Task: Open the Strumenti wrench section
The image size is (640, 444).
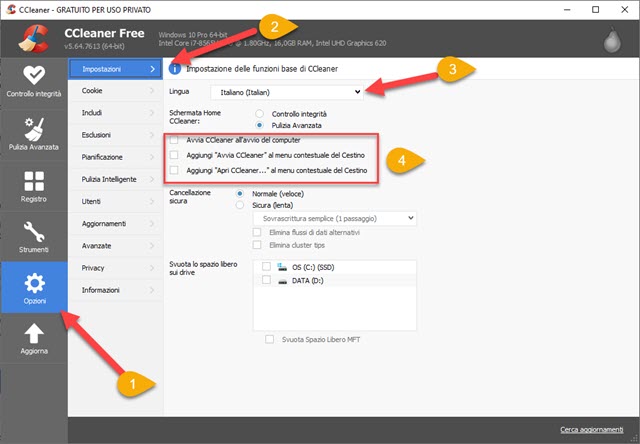Action: pyautogui.click(x=34, y=237)
